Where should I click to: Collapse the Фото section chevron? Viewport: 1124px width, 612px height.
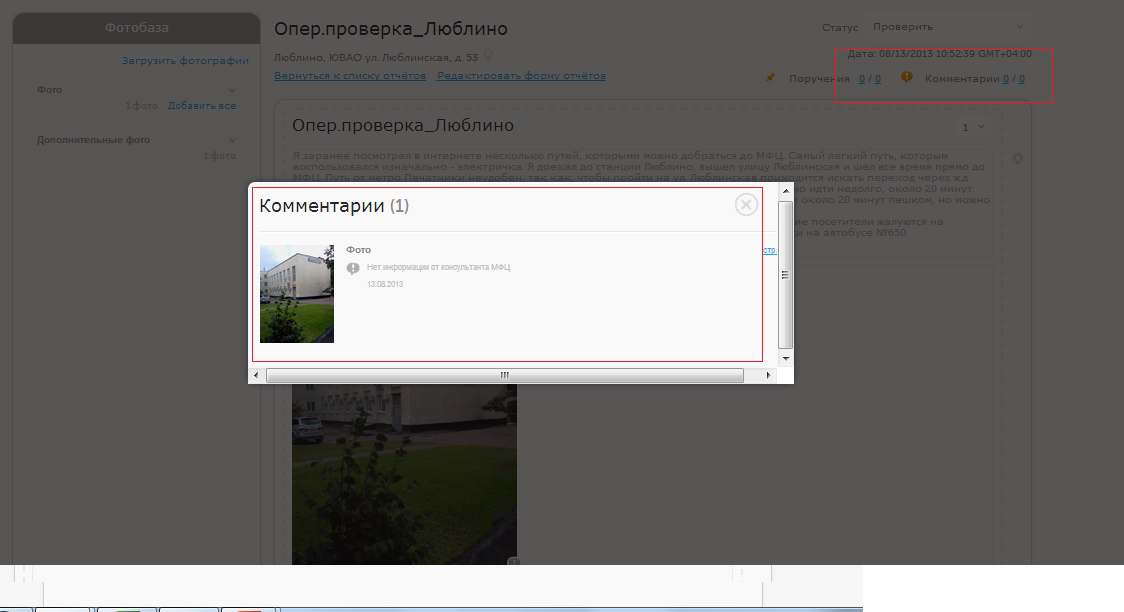click(x=232, y=90)
